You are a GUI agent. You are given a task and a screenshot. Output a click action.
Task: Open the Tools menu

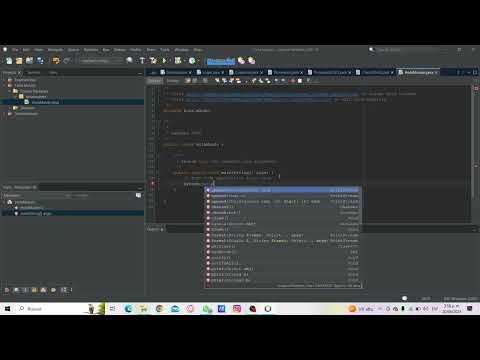pyautogui.click(x=165, y=50)
